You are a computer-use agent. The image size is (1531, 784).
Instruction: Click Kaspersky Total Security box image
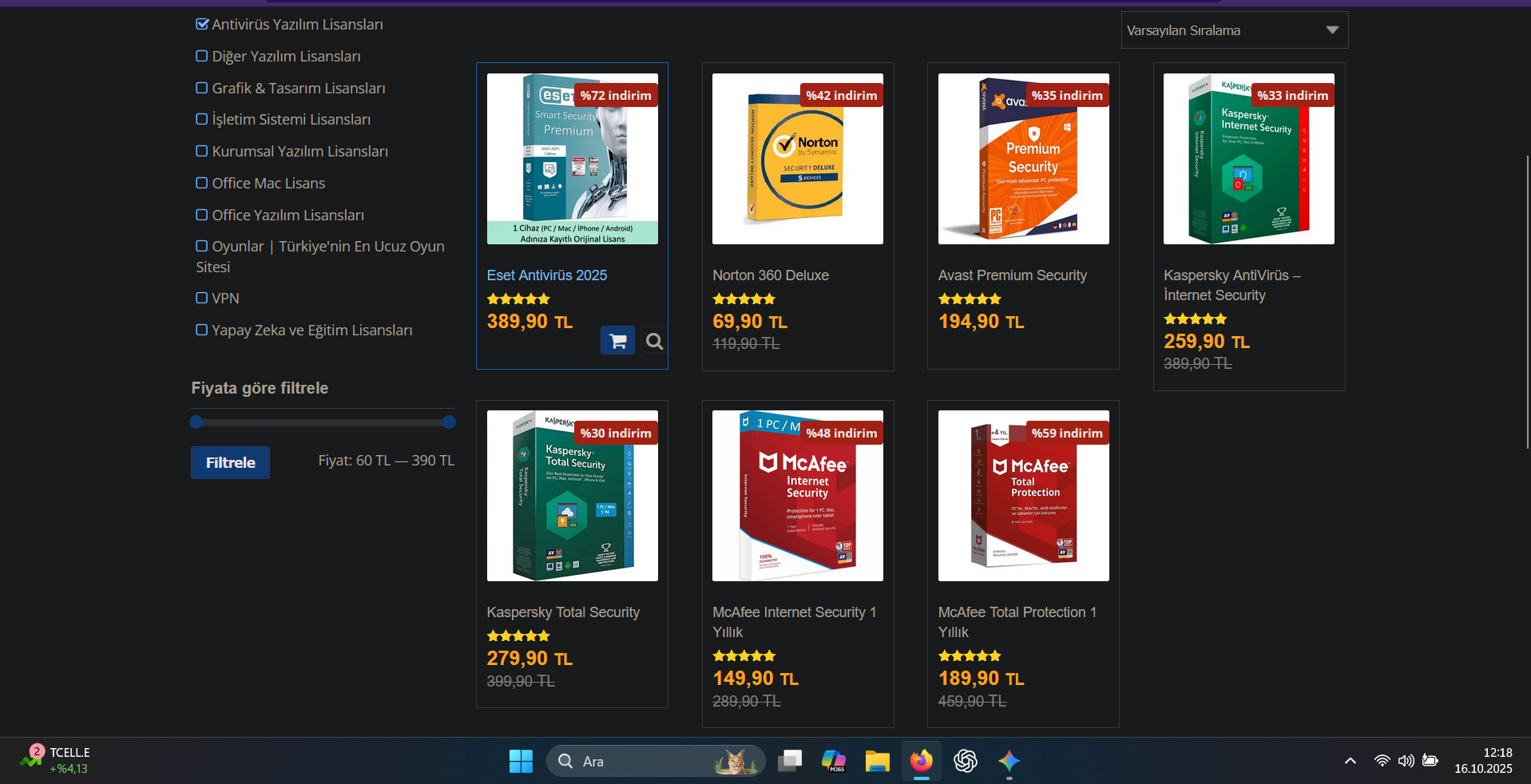[573, 496]
